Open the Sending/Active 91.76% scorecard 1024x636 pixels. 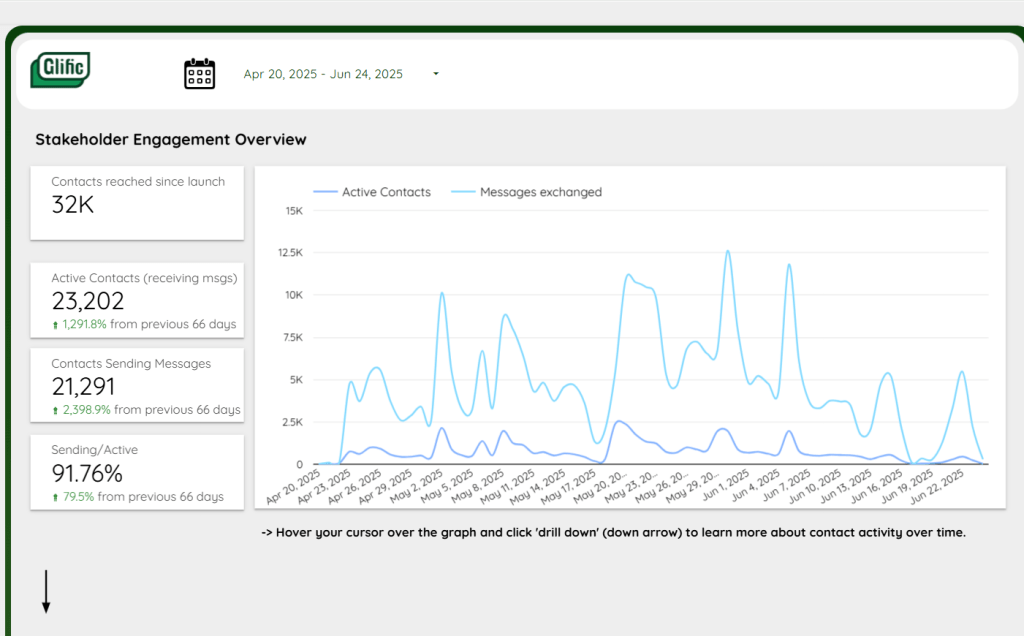pyautogui.click(x=137, y=472)
